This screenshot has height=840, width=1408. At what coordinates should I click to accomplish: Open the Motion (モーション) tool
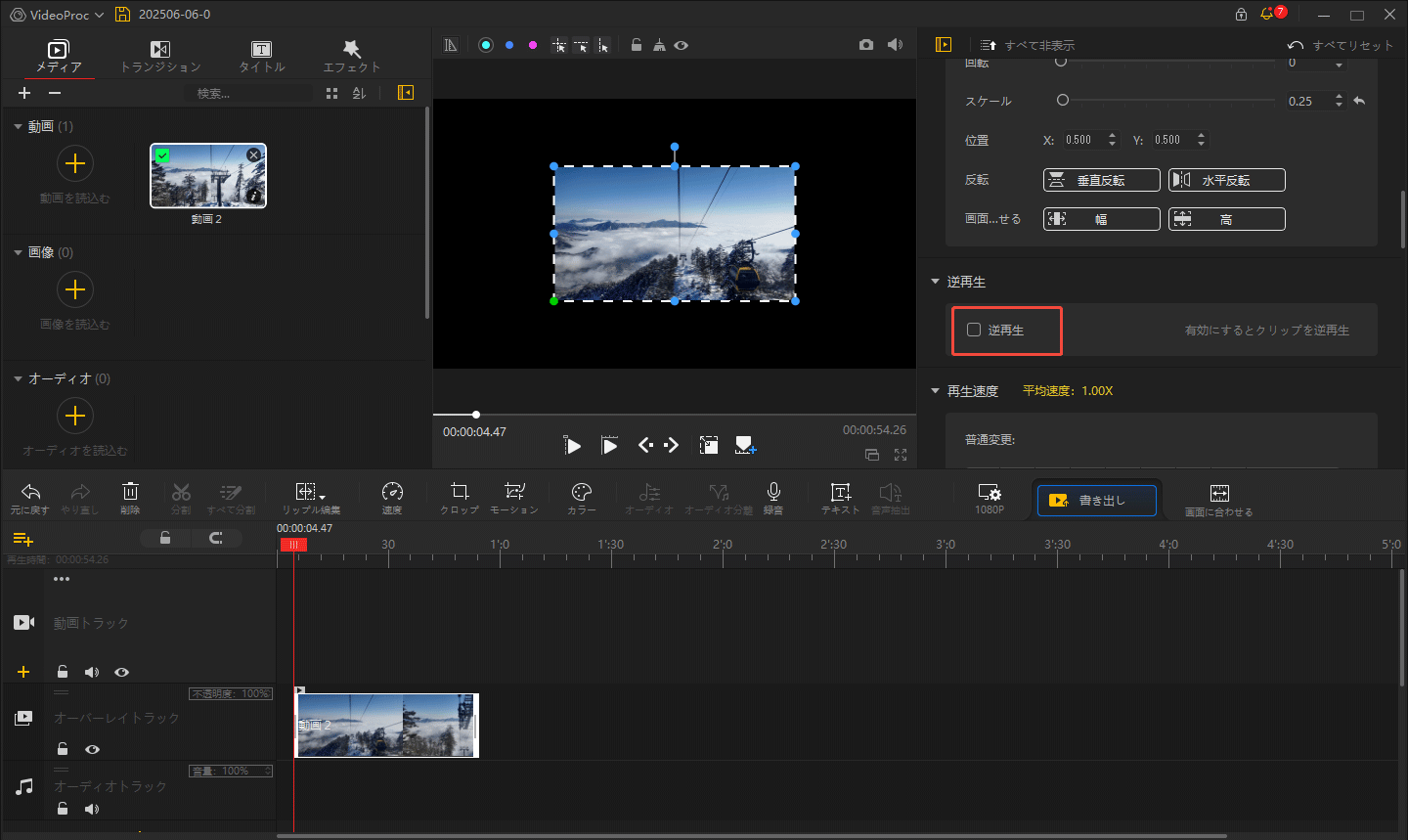click(x=514, y=492)
